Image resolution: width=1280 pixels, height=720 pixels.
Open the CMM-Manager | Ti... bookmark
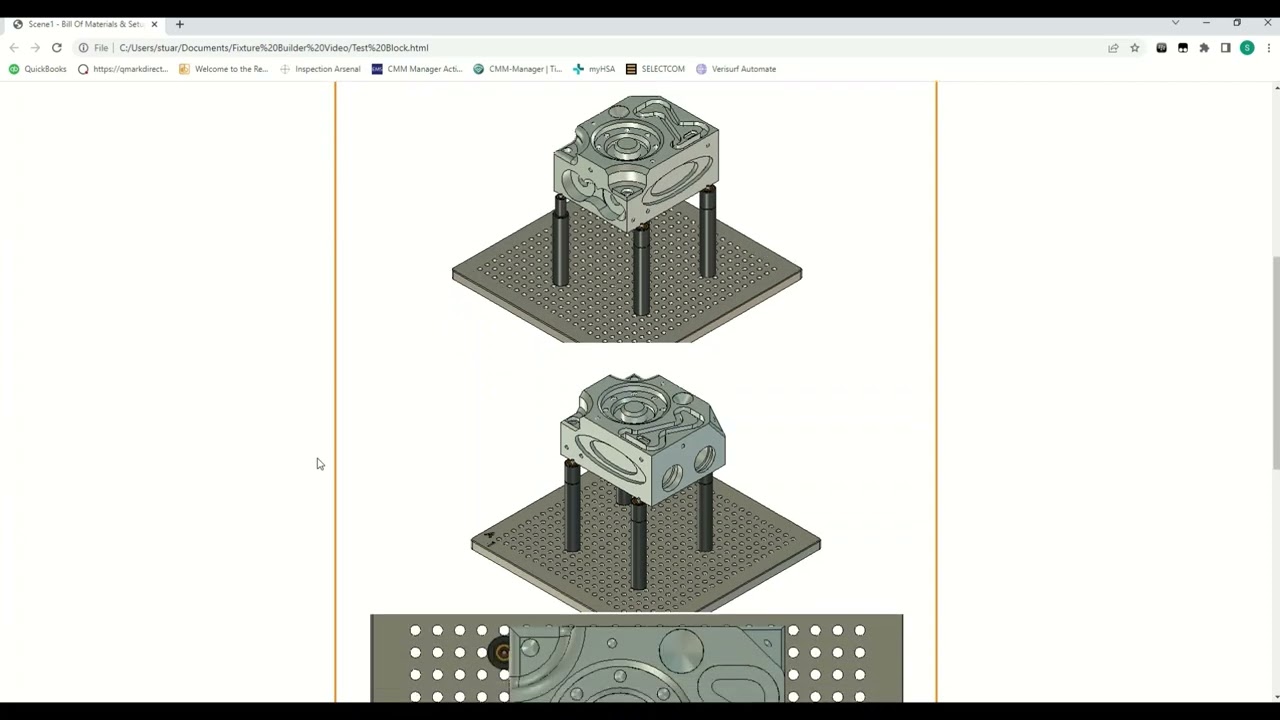[518, 69]
